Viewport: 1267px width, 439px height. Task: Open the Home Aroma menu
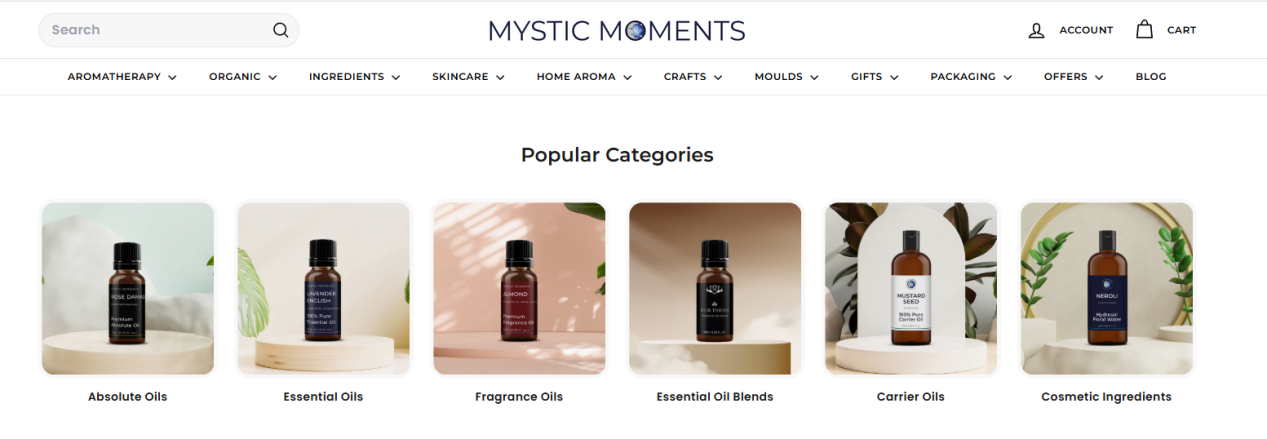point(583,77)
